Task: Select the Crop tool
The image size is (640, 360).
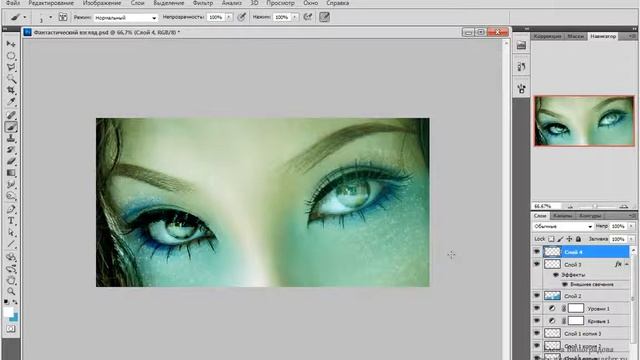Action: click(x=11, y=90)
